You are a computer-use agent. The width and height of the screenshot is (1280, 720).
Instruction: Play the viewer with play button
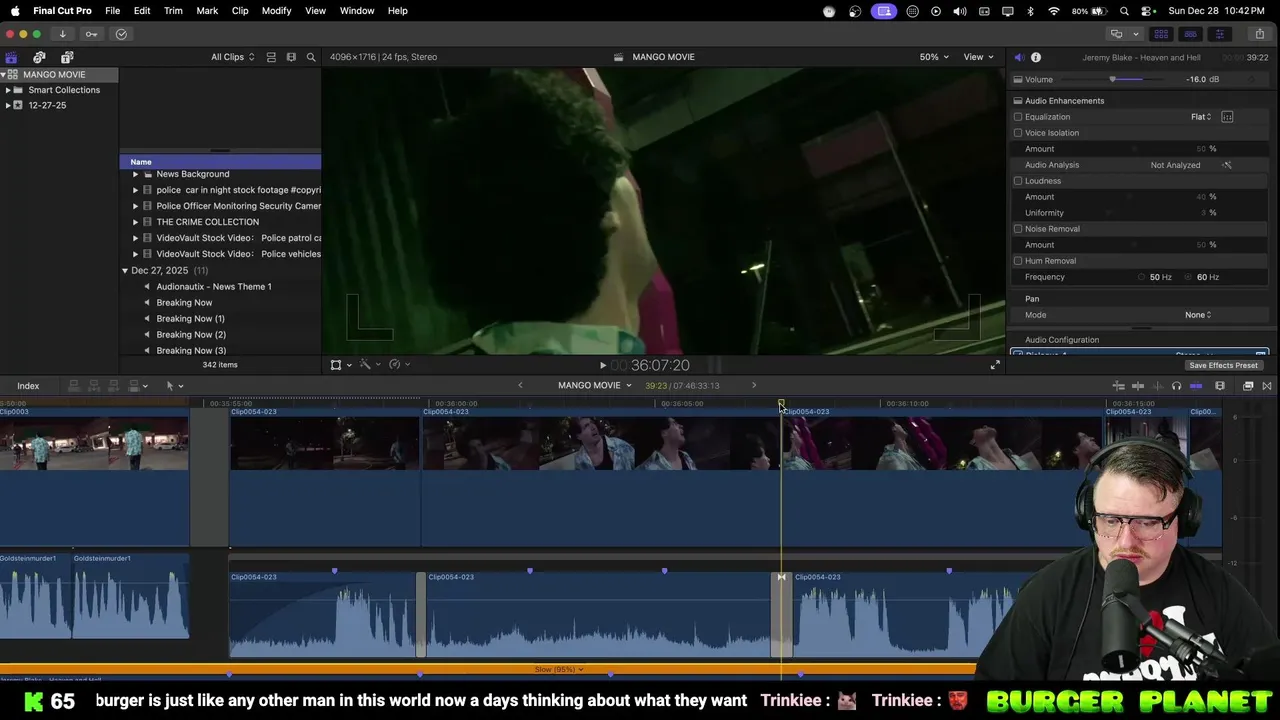pyautogui.click(x=602, y=366)
